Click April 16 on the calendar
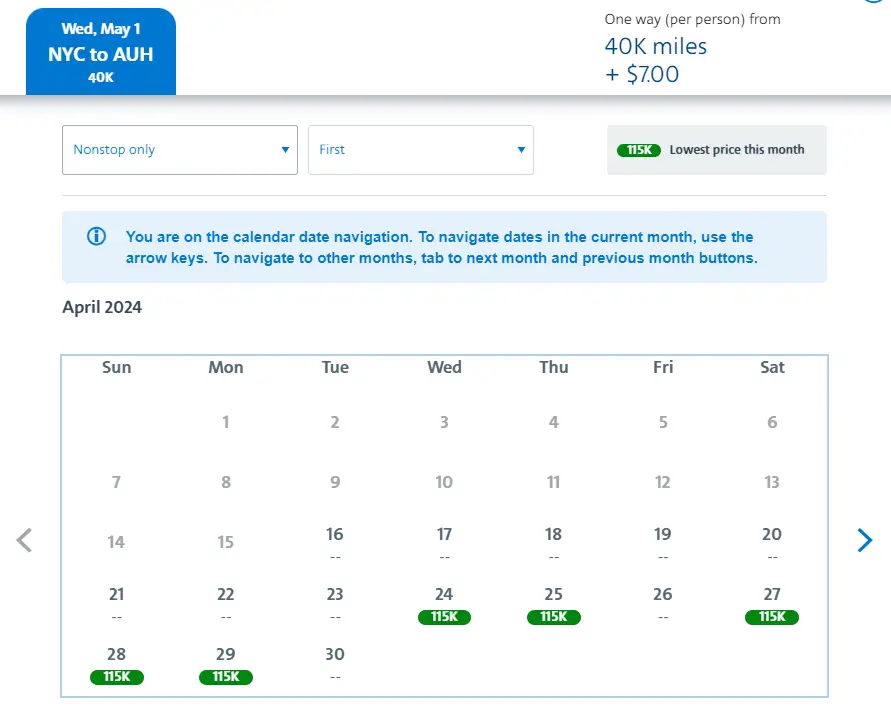This screenshot has height=709, width=891. [x=335, y=543]
